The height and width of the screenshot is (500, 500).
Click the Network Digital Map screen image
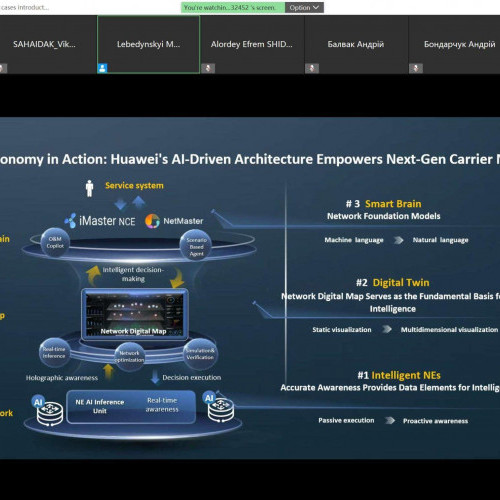click(135, 314)
